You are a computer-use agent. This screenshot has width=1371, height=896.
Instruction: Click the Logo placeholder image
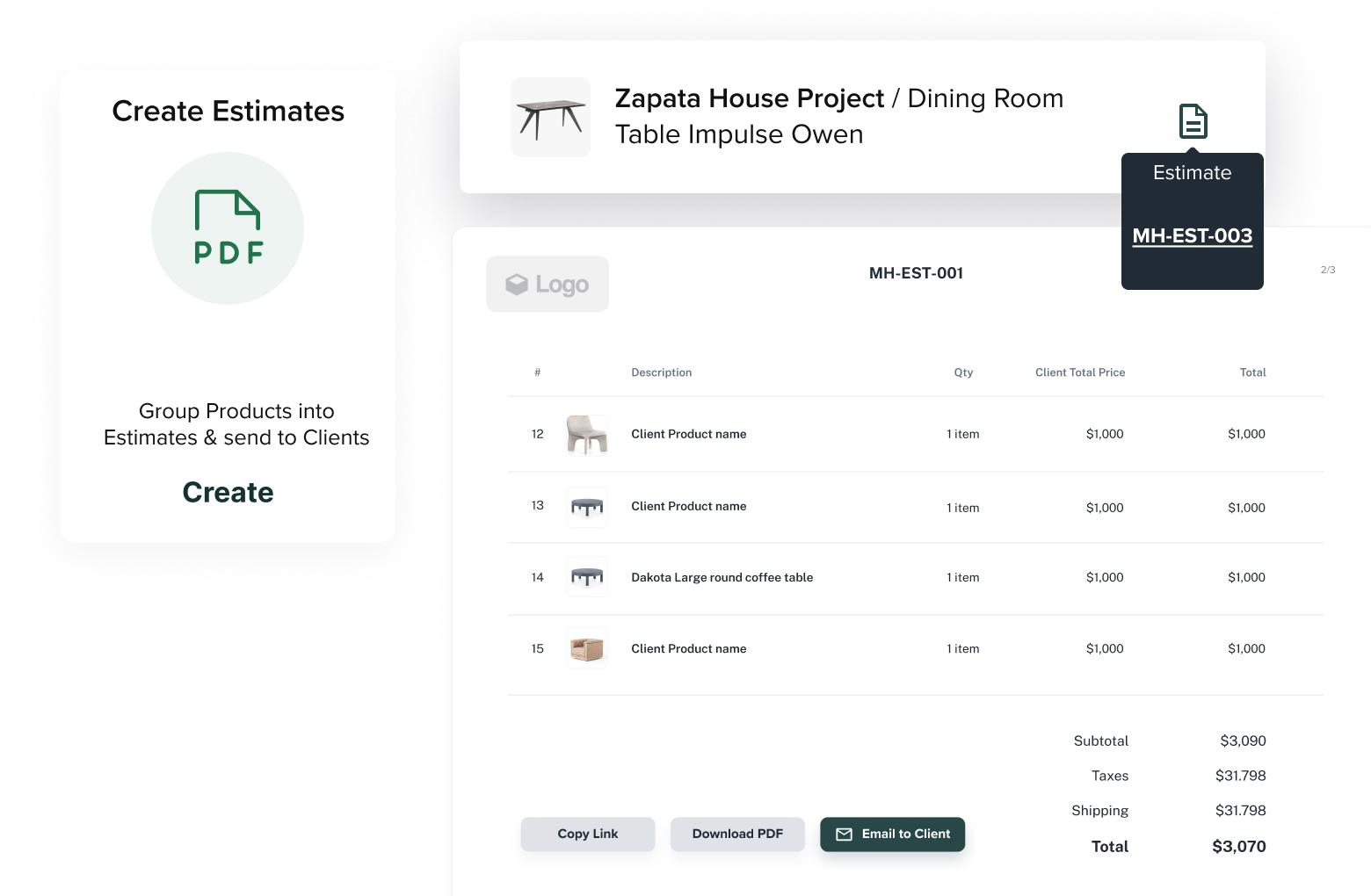pos(547,284)
